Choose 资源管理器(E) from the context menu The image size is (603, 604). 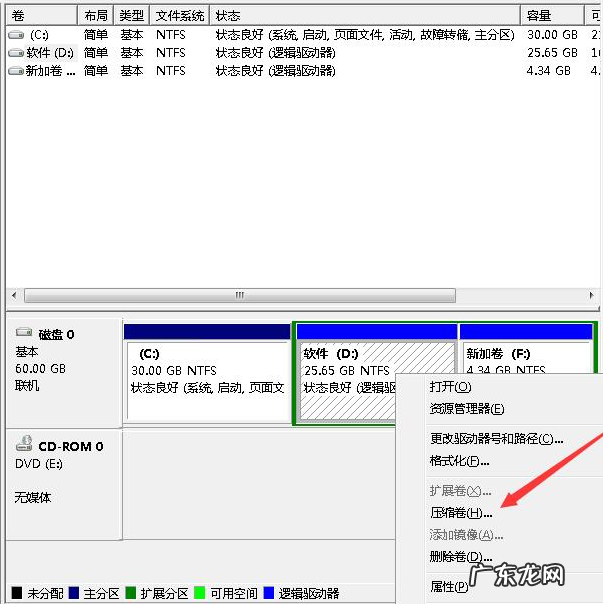(467, 409)
